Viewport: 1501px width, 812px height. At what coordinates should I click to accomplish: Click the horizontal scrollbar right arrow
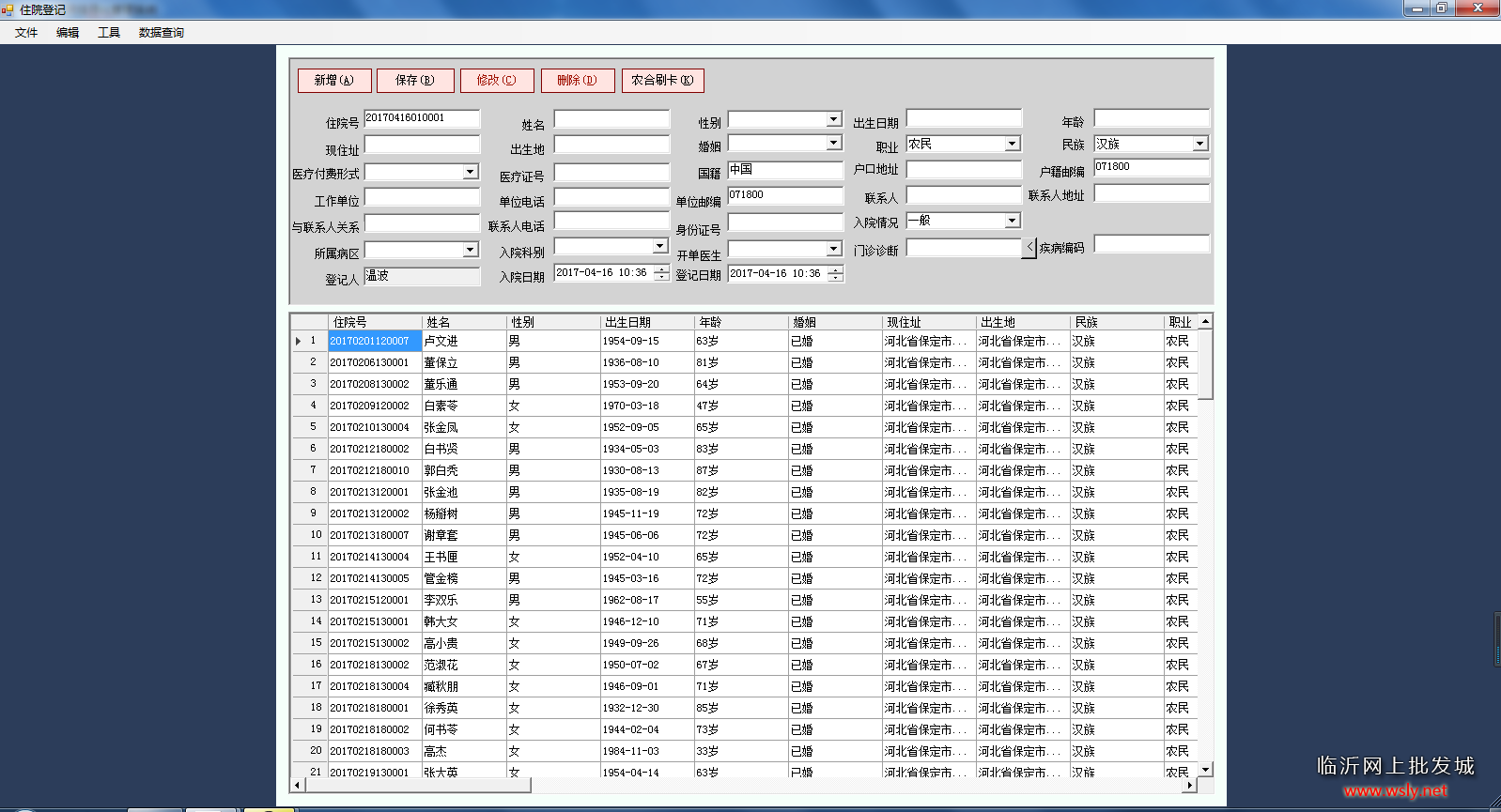[x=1190, y=785]
